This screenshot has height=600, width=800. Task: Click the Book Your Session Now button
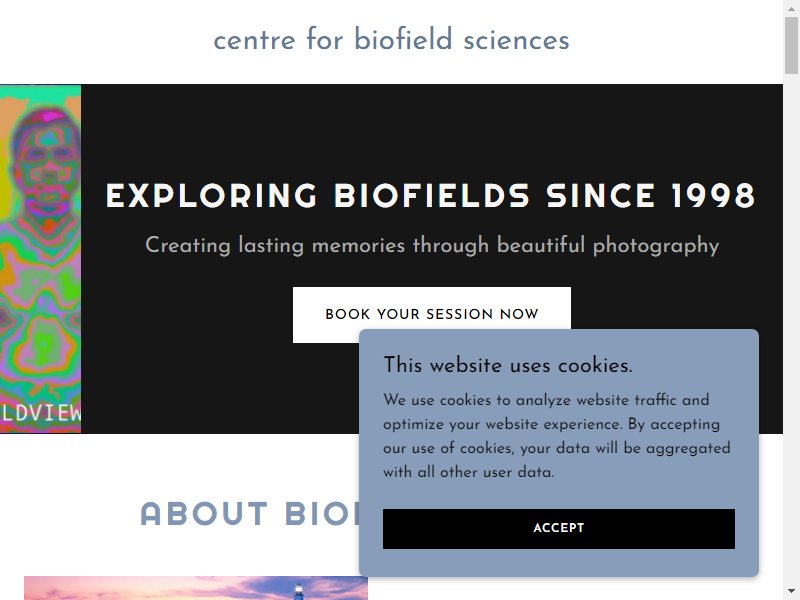pyautogui.click(x=432, y=314)
